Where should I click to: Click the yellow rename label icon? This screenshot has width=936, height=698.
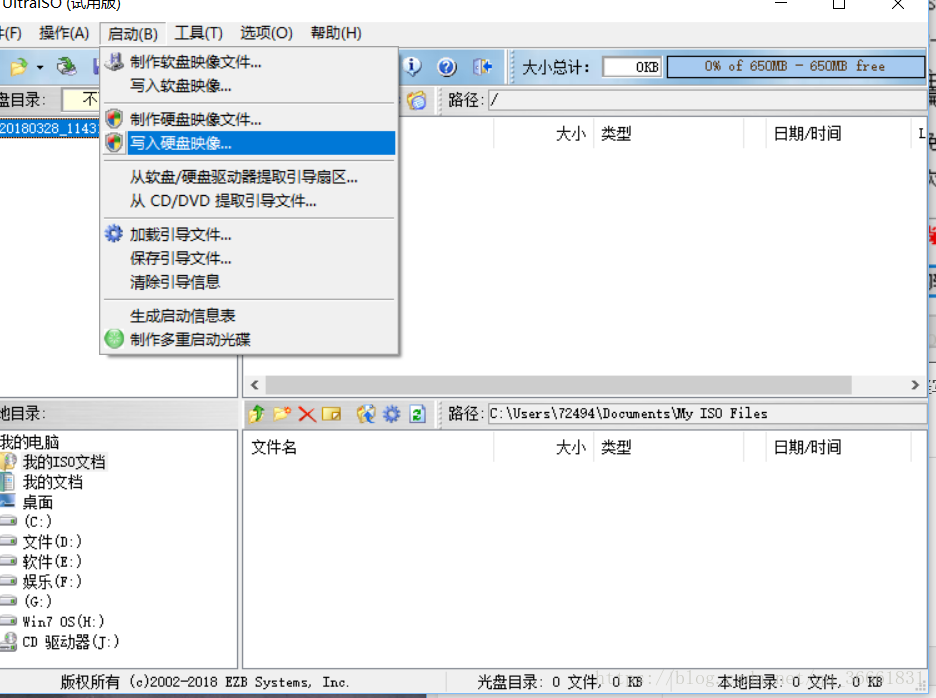pyautogui.click(x=331, y=414)
